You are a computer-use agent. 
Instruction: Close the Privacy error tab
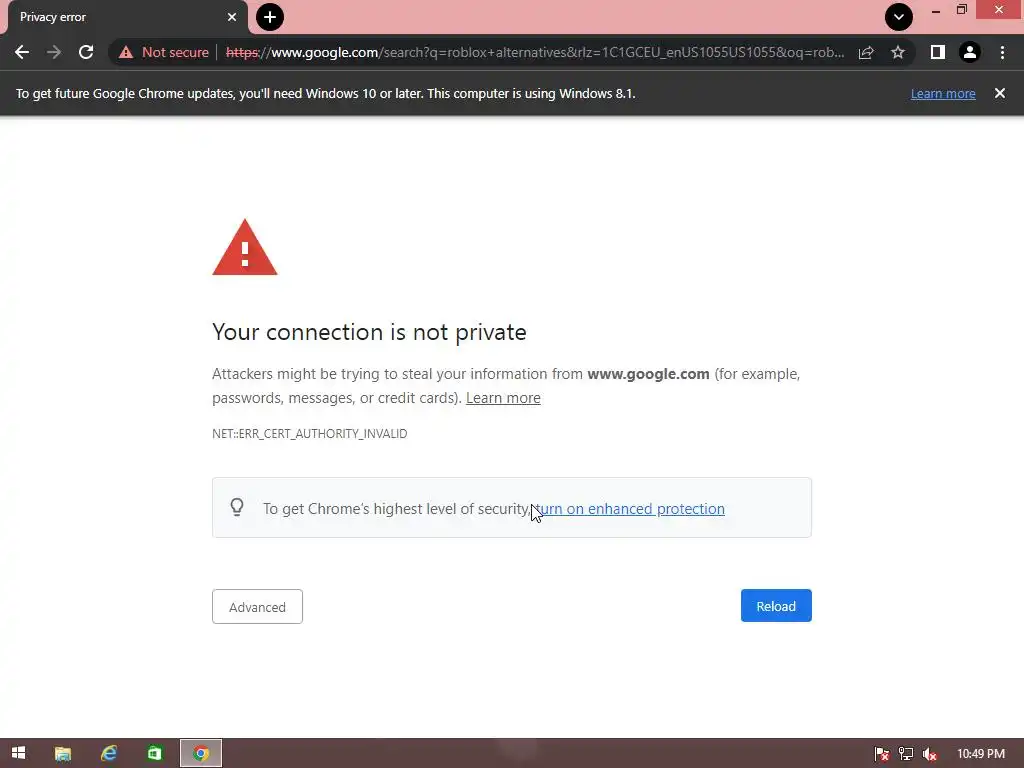click(232, 17)
